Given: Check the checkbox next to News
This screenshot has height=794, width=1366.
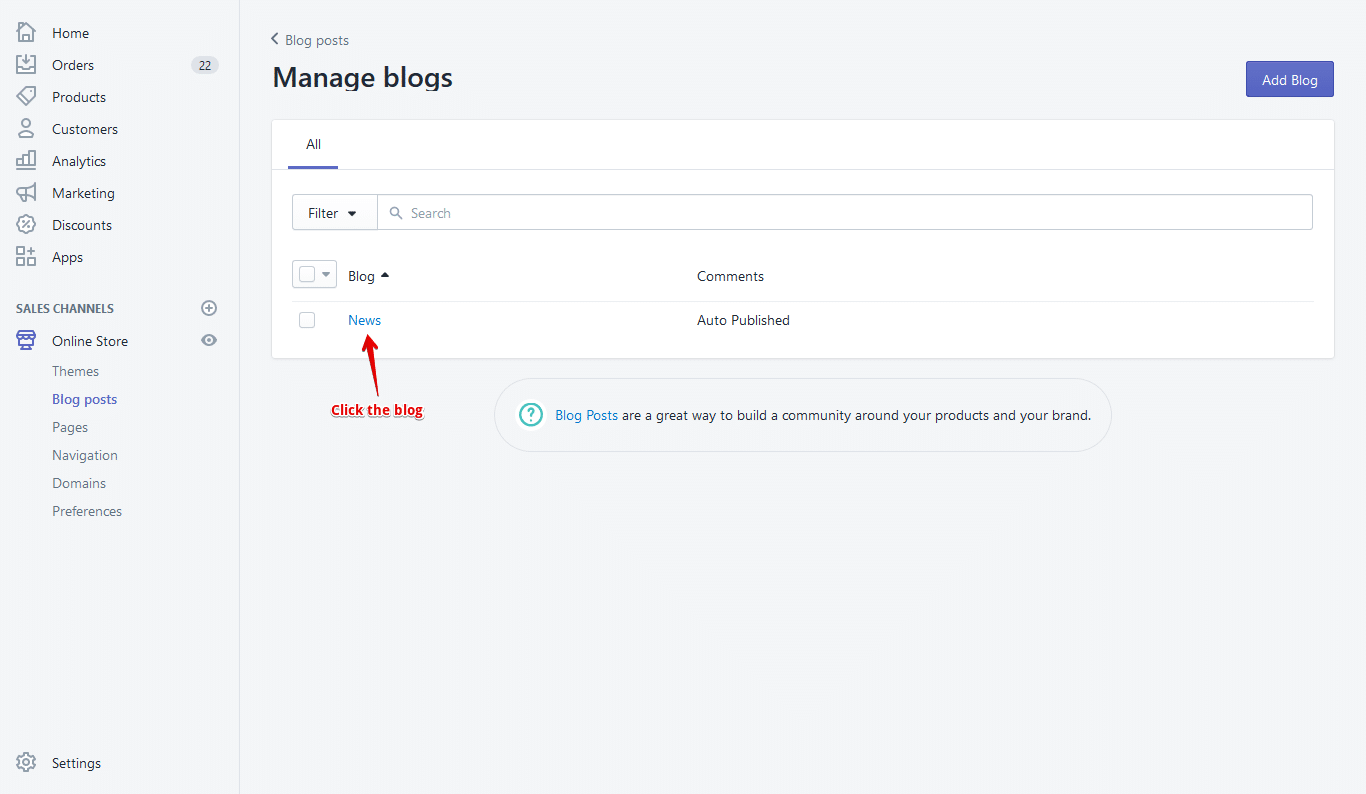Looking at the screenshot, I should [x=307, y=319].
